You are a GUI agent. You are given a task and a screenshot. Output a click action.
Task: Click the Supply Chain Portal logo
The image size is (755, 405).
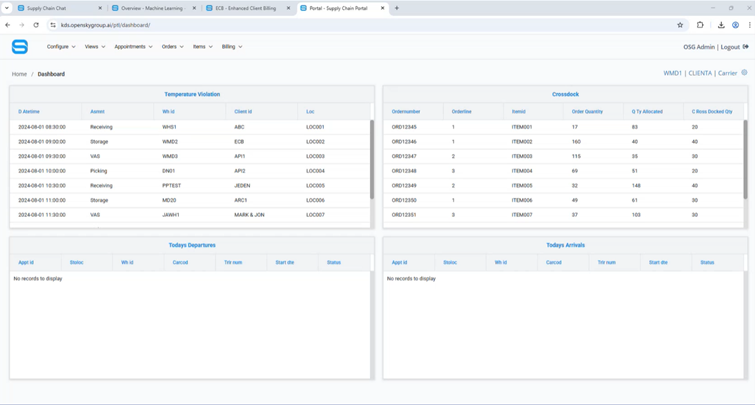click(x=20, y=47)
